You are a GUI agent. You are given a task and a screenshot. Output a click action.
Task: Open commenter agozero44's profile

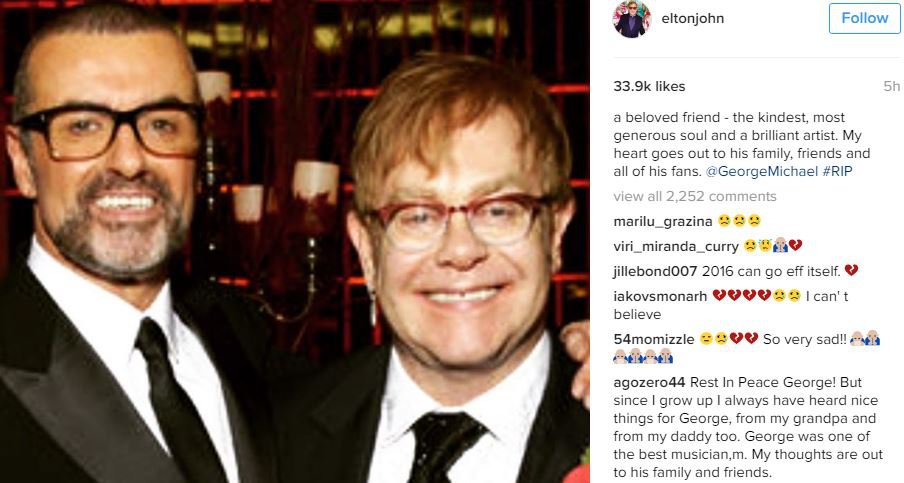649,383
